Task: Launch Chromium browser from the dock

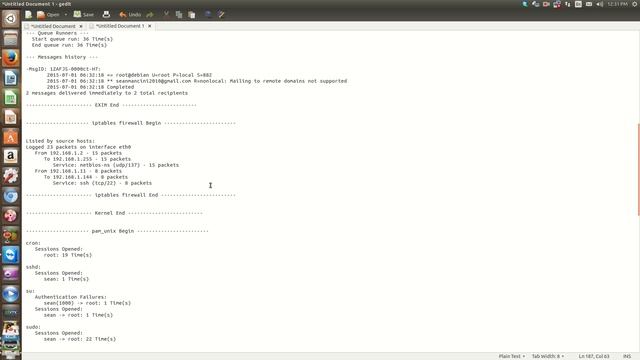Action: tap(11, 196)
